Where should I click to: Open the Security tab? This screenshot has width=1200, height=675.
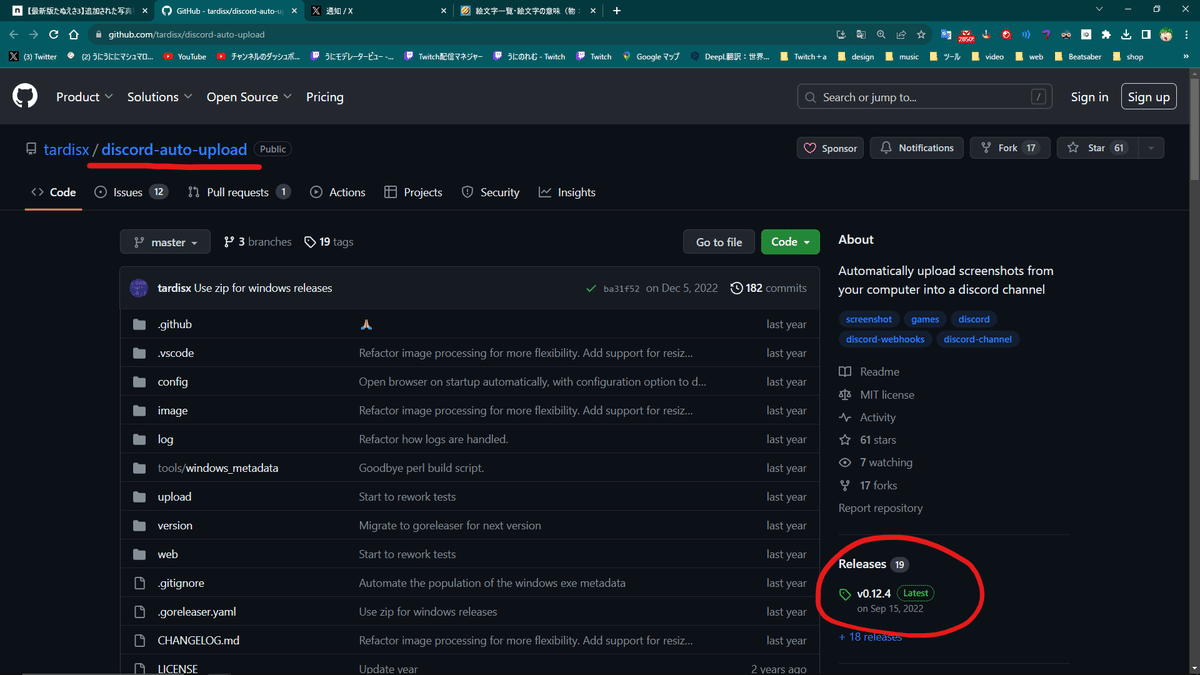pyautogui.click(x=490, y=192)
